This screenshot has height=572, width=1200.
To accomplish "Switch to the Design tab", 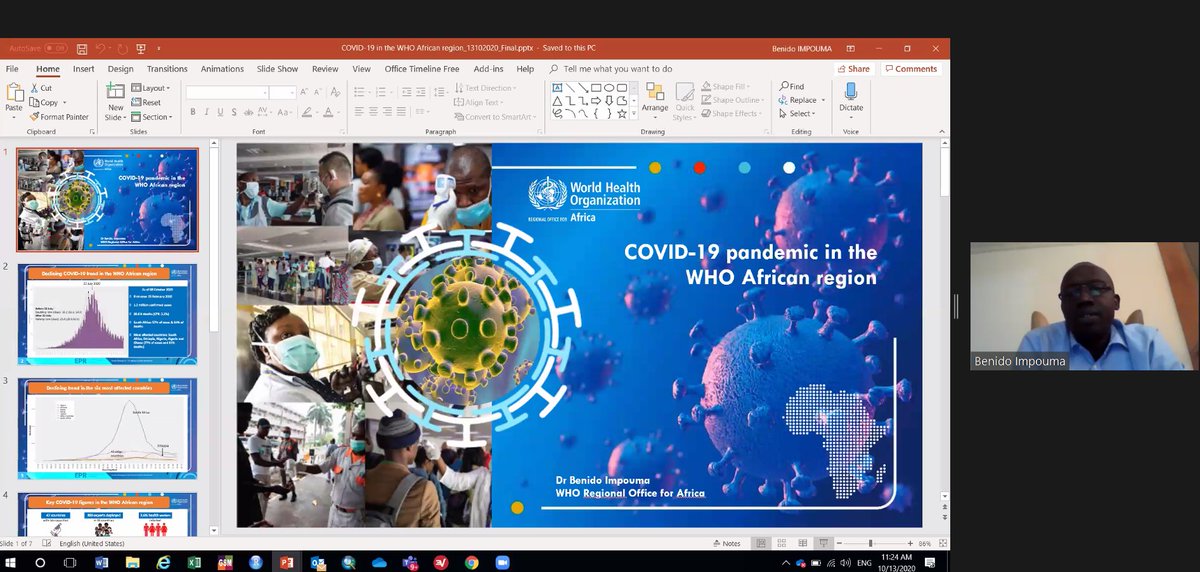I will (121, 69).
